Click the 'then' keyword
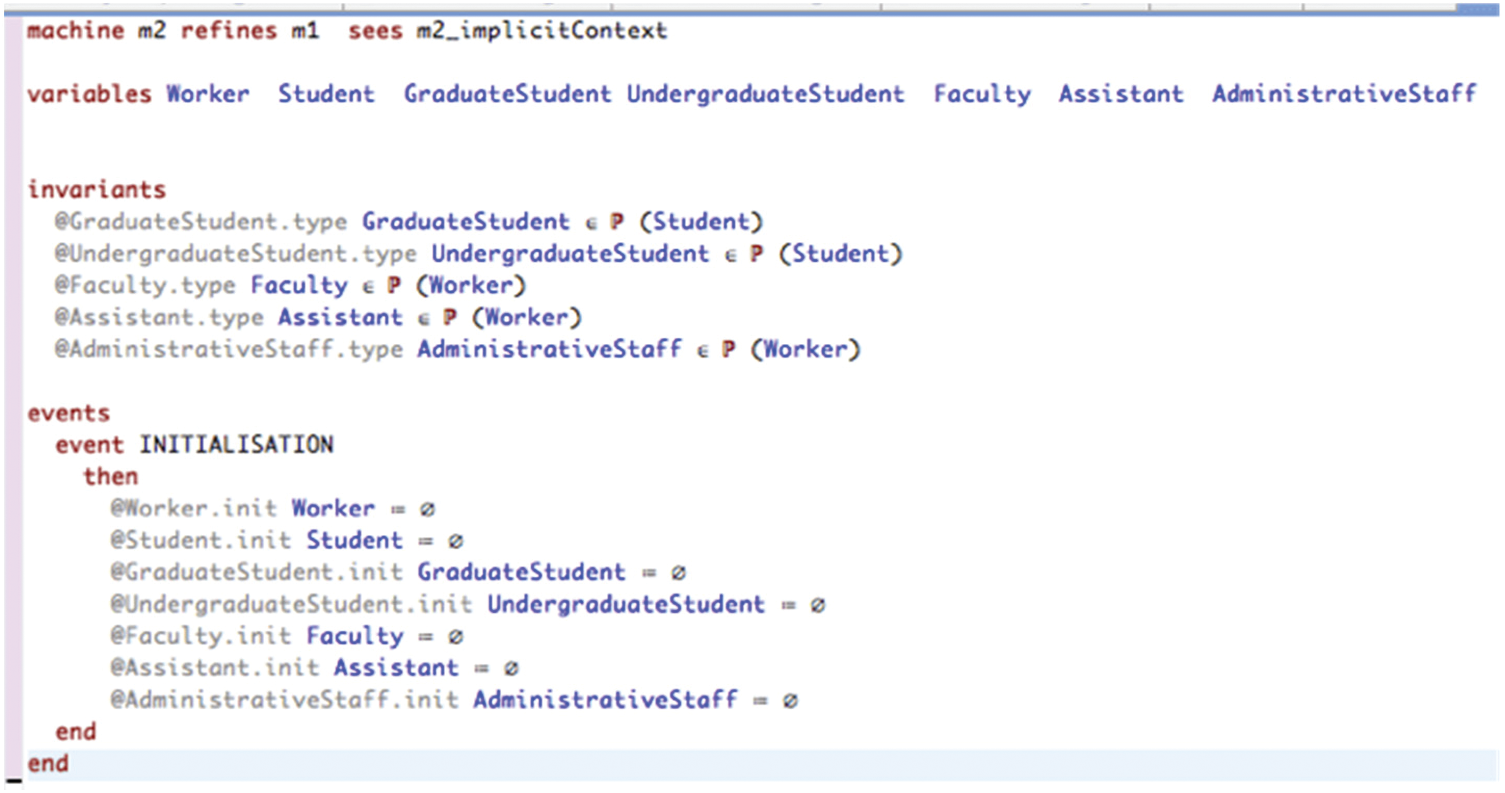Screen dimensions: 1505x793 [x=110, y=476]
